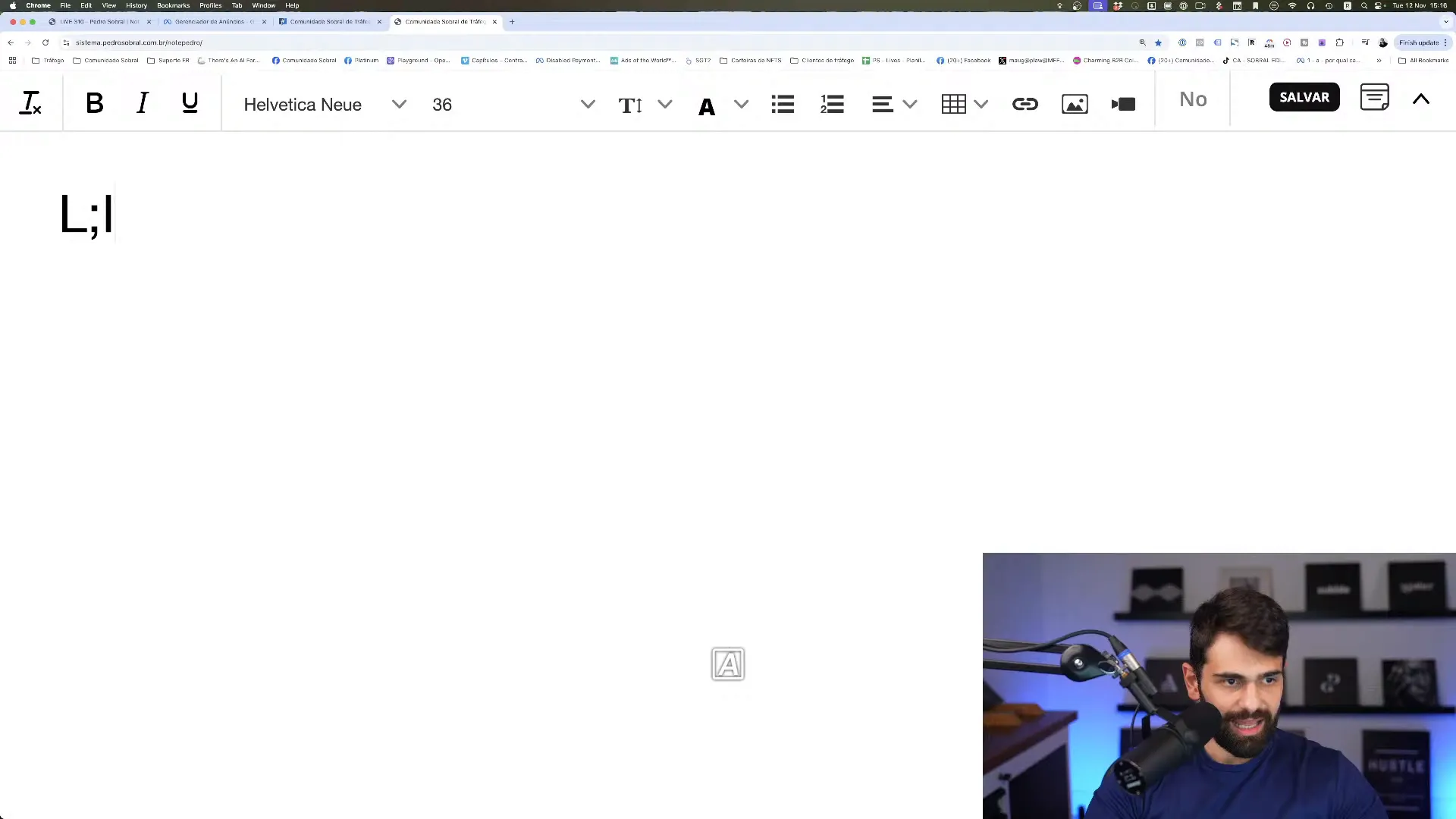The height and width of the screenshot is (819, 1456).
Task: Expand the line height options chevron
Action: pos(665,104)
